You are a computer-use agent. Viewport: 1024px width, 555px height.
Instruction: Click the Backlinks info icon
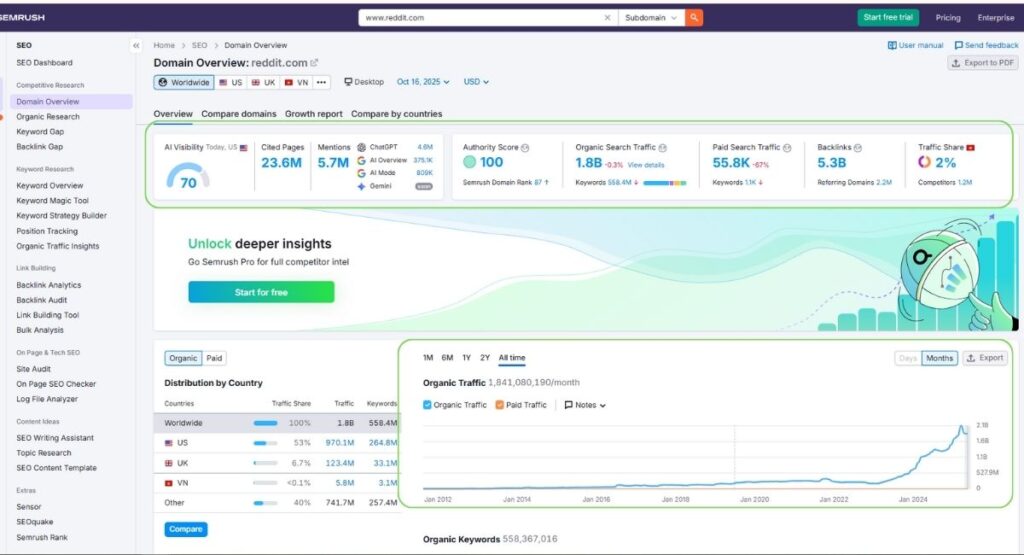[x=857, y=148]
